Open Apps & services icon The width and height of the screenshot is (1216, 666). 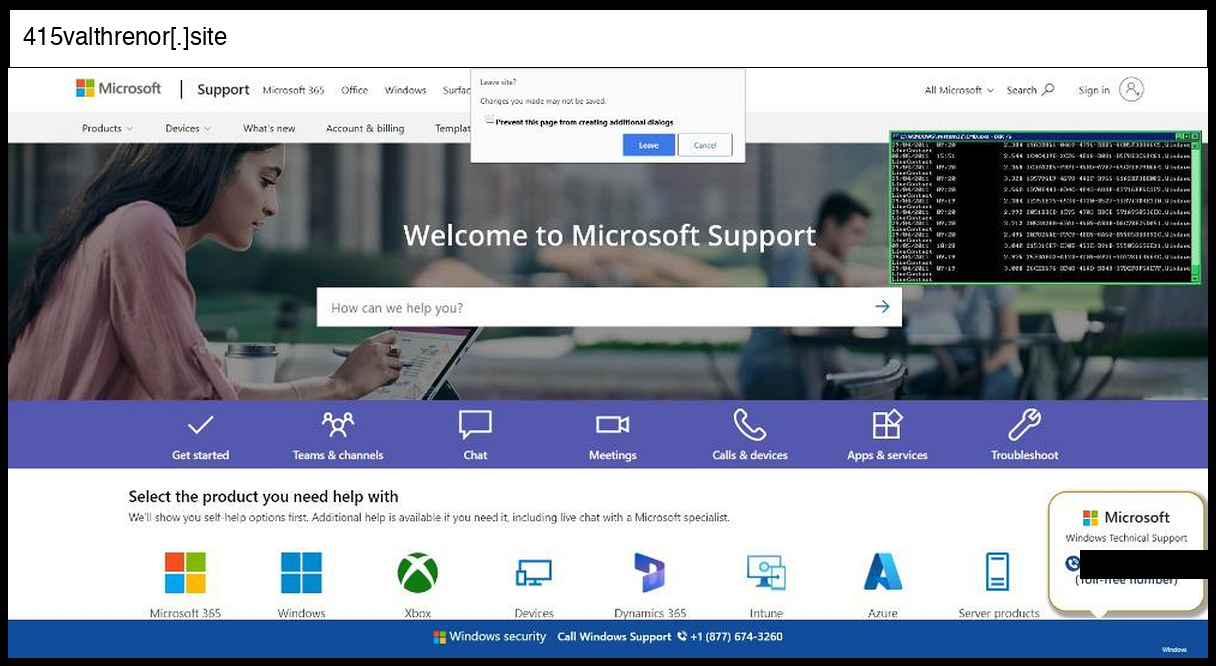click(x=887, y=425)
